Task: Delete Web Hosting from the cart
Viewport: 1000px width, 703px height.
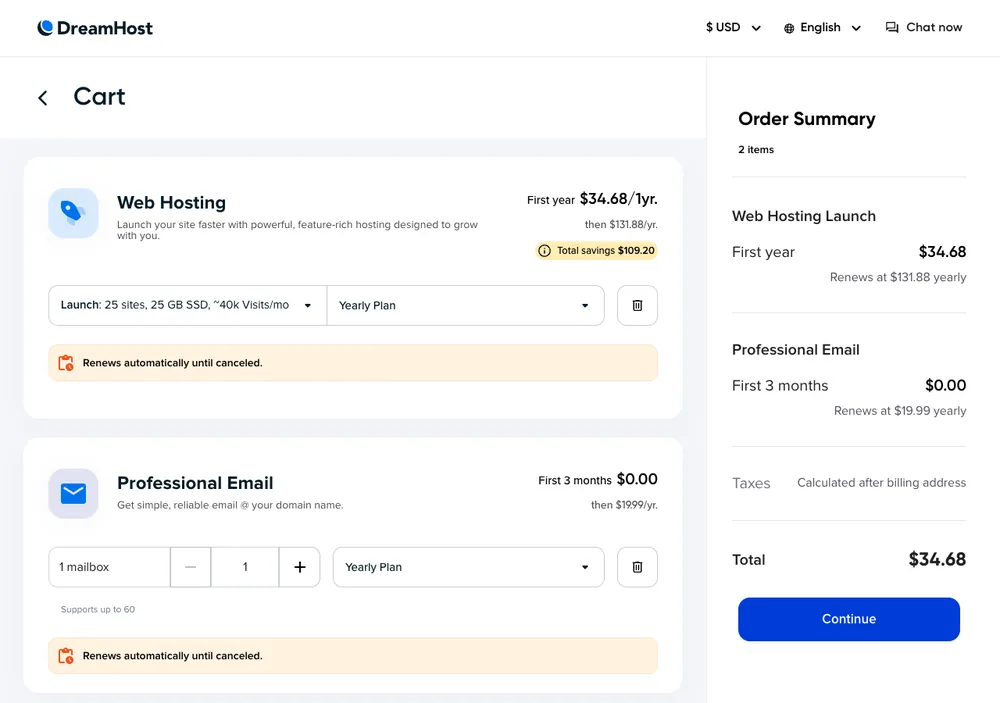Action: click(637, 306)
